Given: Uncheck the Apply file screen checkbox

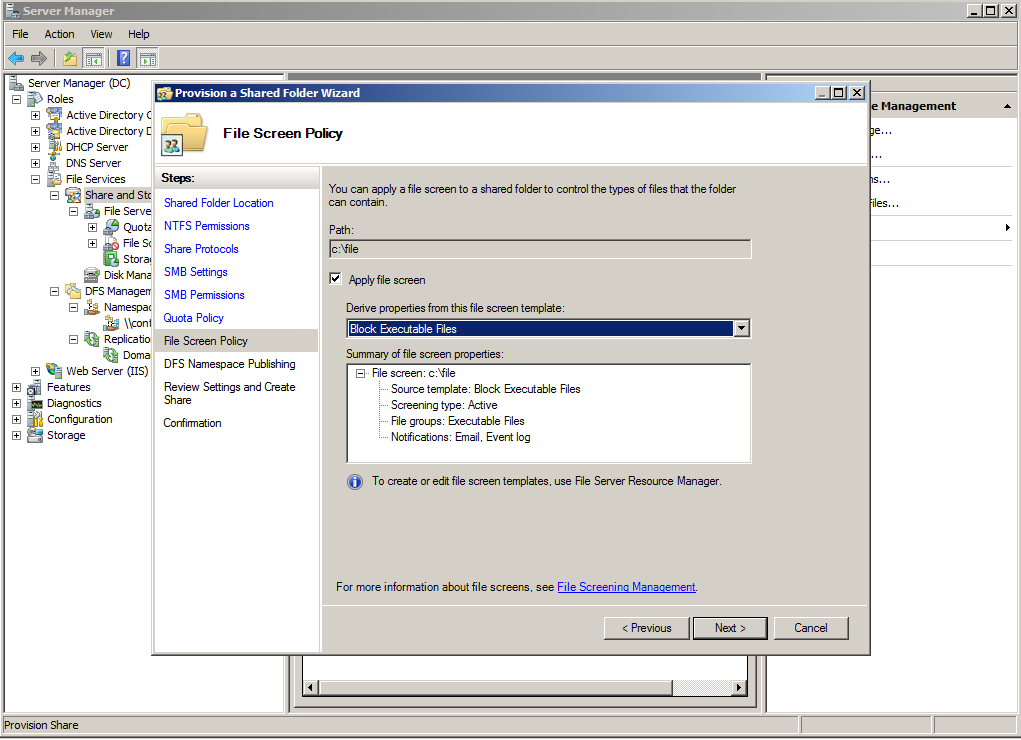Looking at the screenshot, I should (x=335, y=279).
